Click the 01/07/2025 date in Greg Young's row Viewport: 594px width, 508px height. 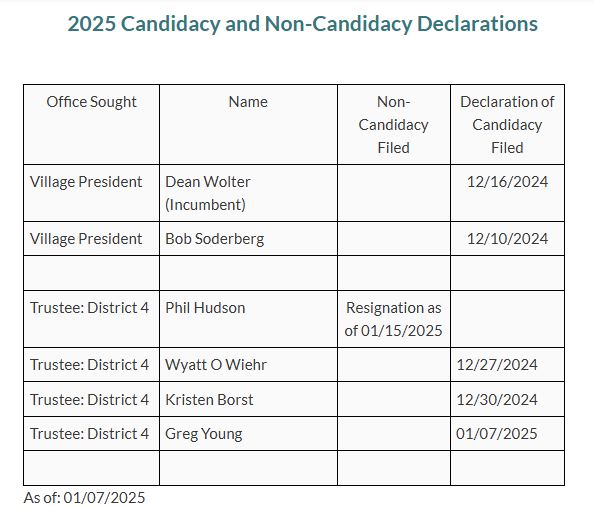tap(497, 434)
